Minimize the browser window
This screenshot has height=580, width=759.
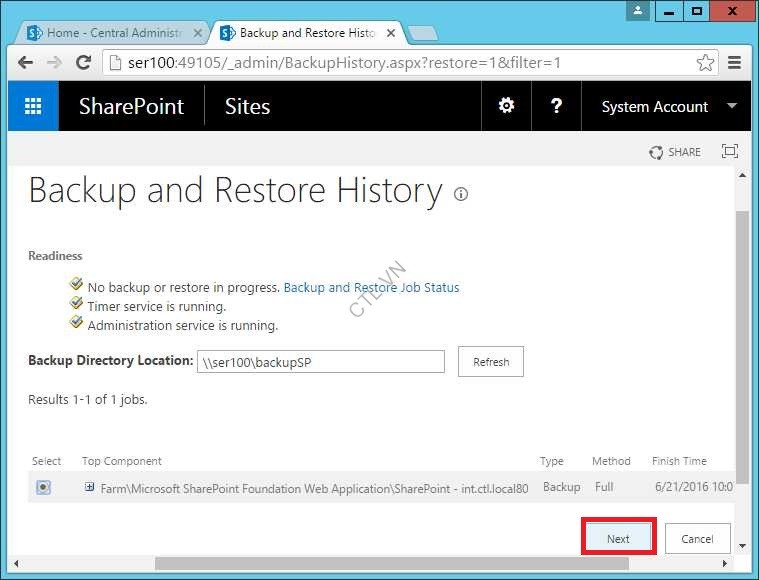pos(669,11)
